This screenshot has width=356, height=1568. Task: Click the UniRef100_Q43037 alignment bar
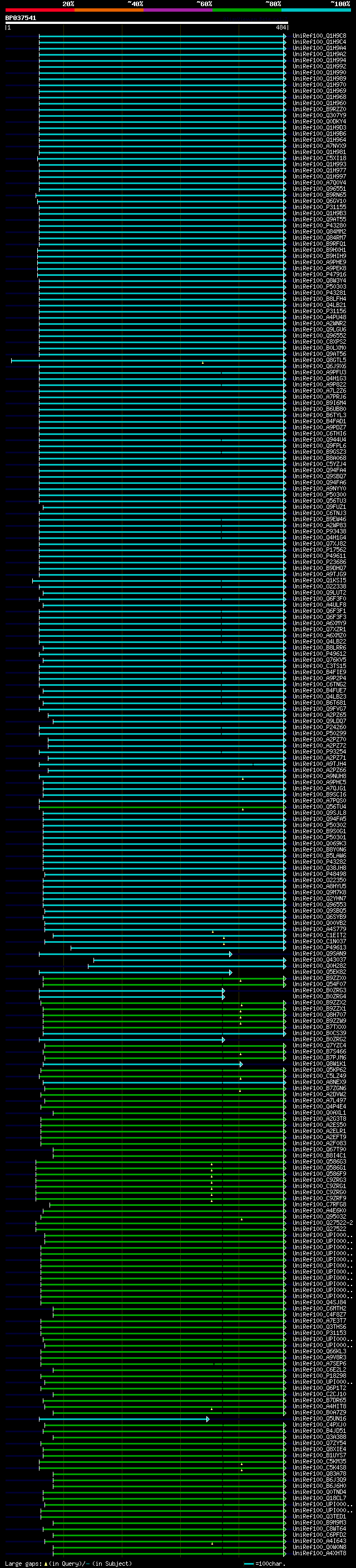pos(190,960)
